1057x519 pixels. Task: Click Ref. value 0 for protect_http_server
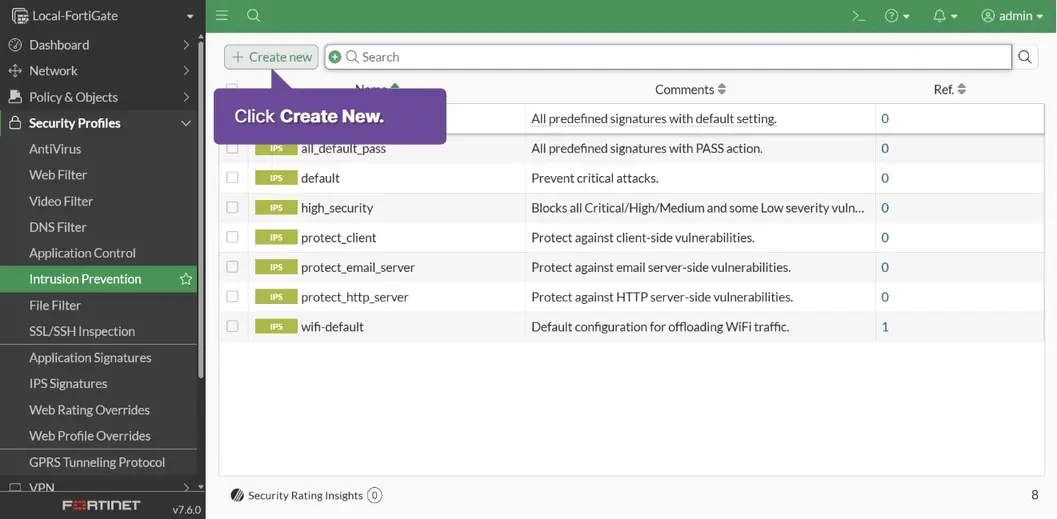click(885, 297)
